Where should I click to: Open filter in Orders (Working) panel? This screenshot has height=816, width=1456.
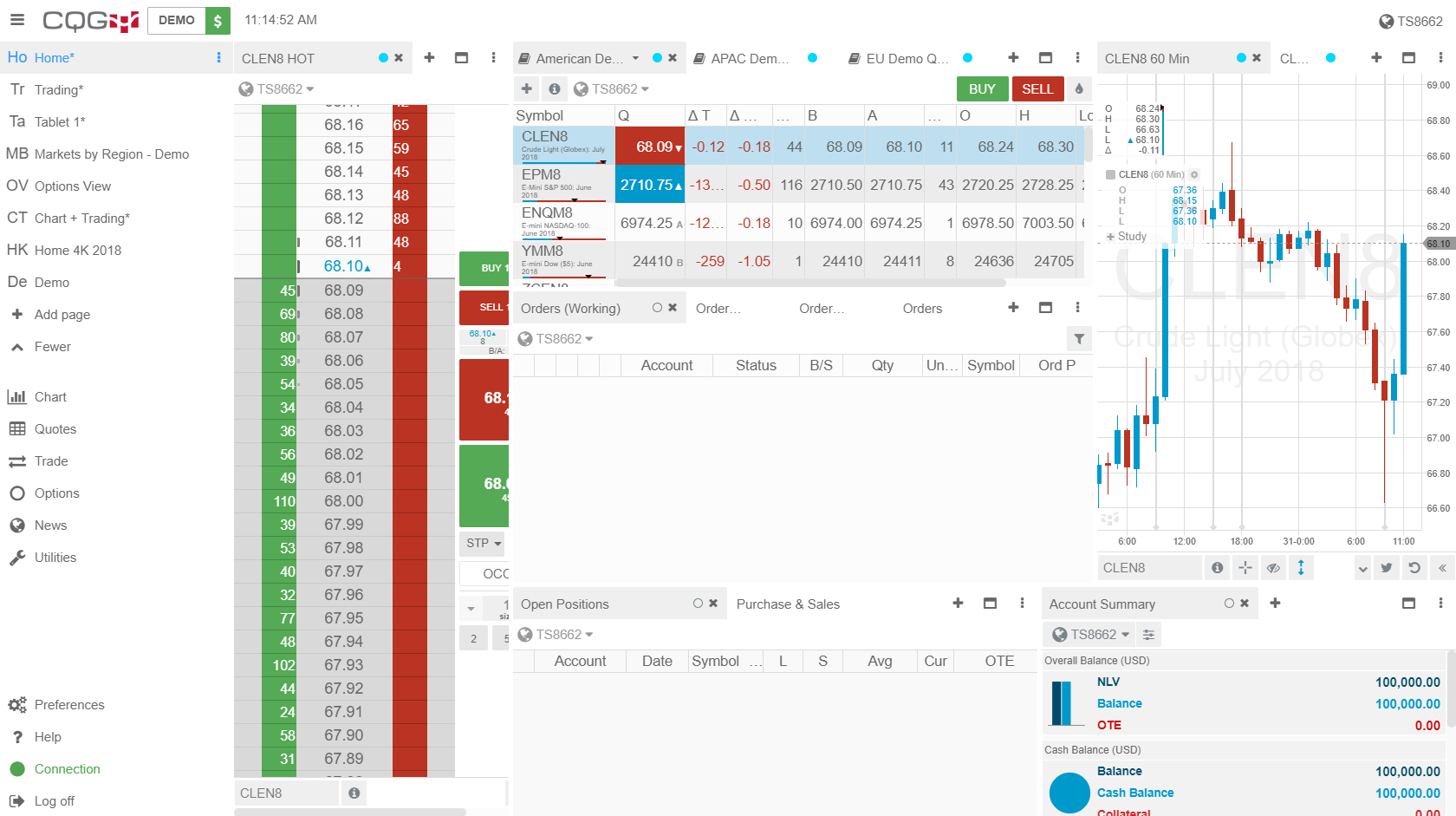[1079, 339]
